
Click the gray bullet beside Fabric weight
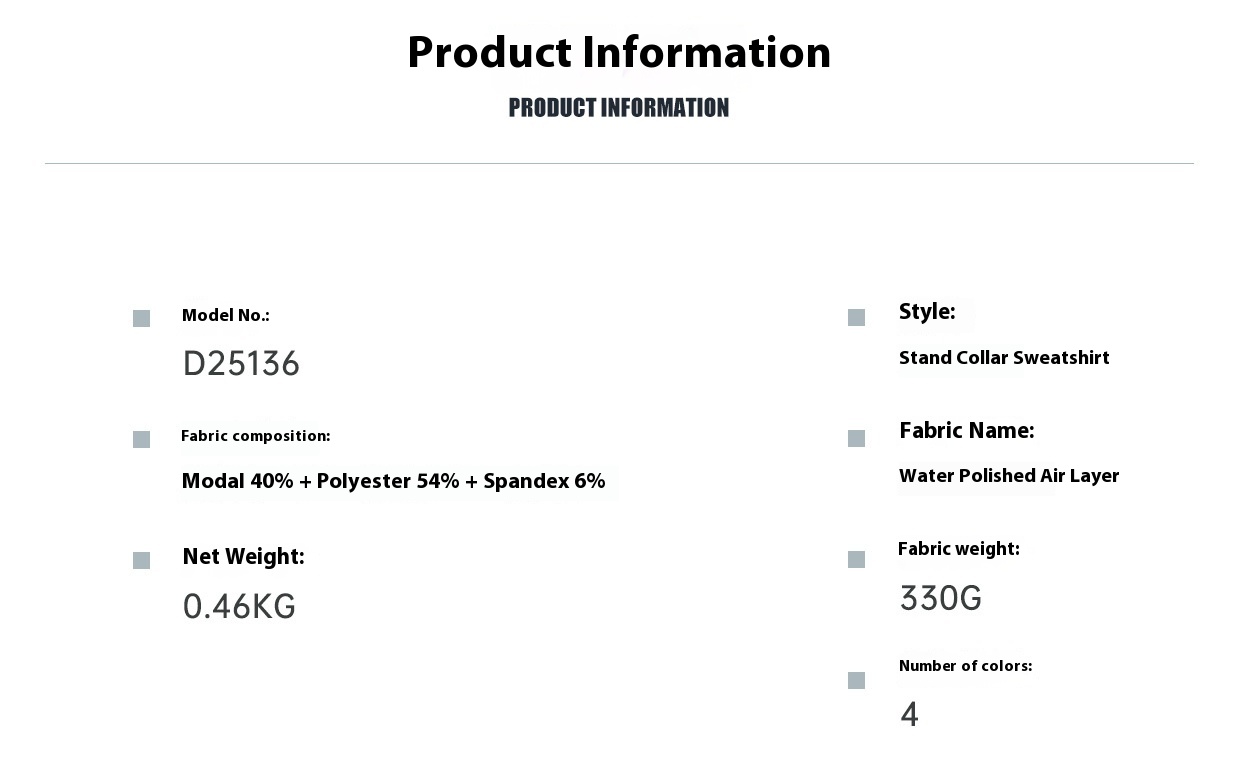[856, 559]
